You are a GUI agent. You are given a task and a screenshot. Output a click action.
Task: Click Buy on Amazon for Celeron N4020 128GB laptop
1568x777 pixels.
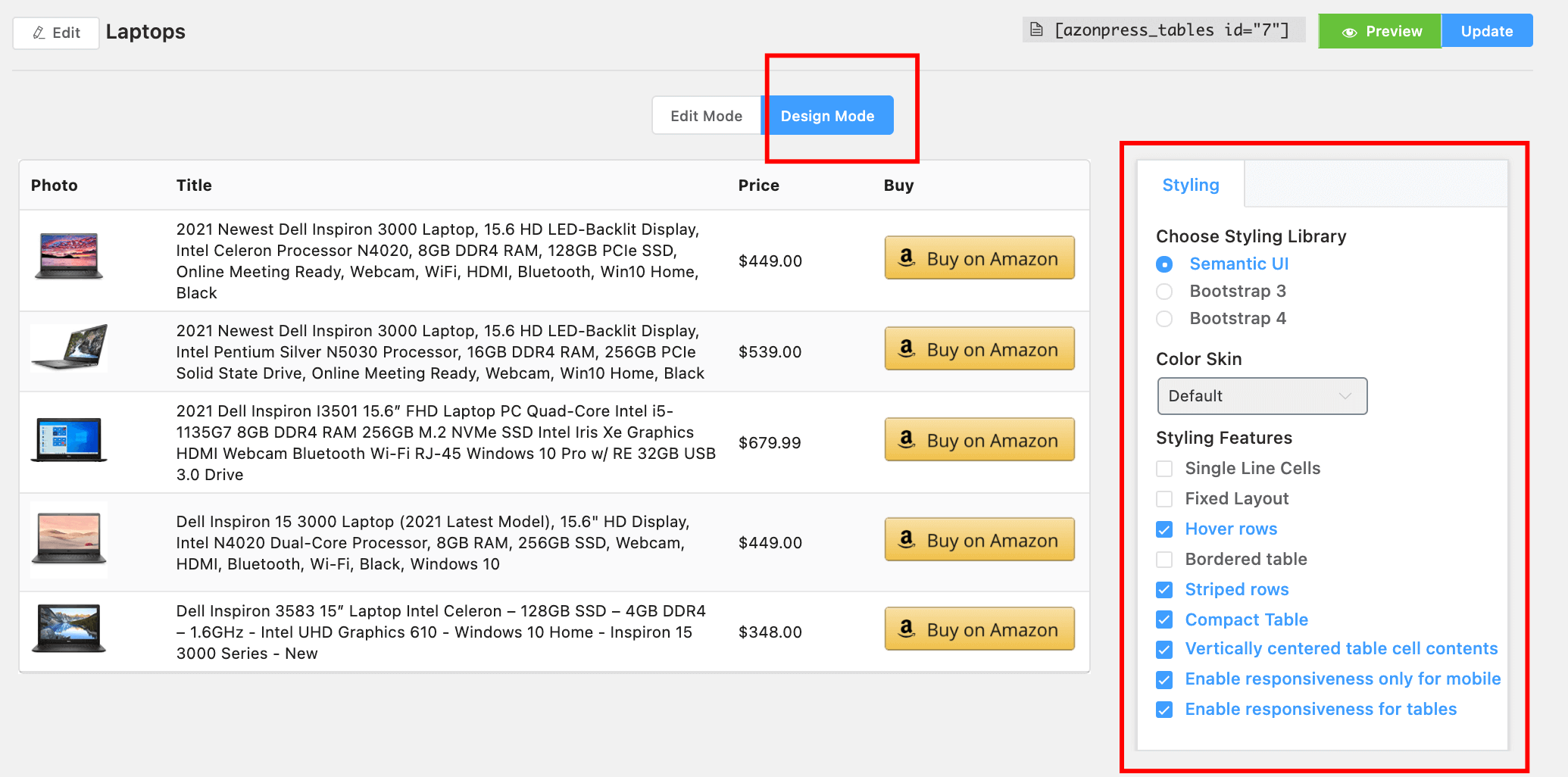point(979,258)
